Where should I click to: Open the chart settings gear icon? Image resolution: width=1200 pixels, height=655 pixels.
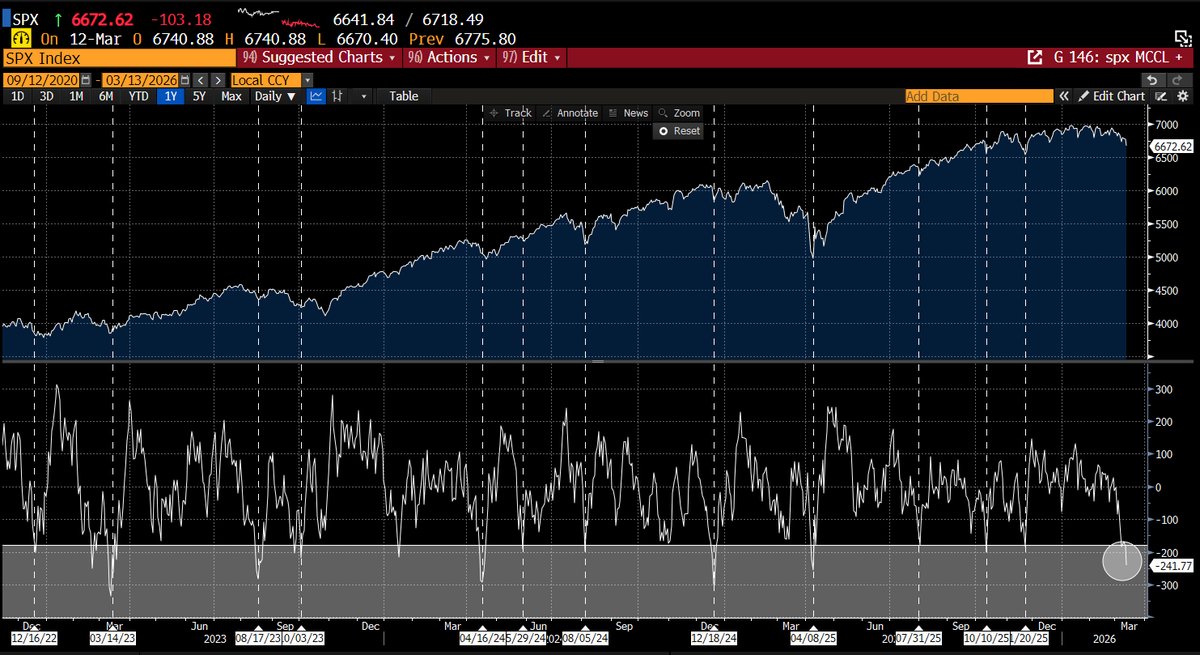pos(1183,96)
